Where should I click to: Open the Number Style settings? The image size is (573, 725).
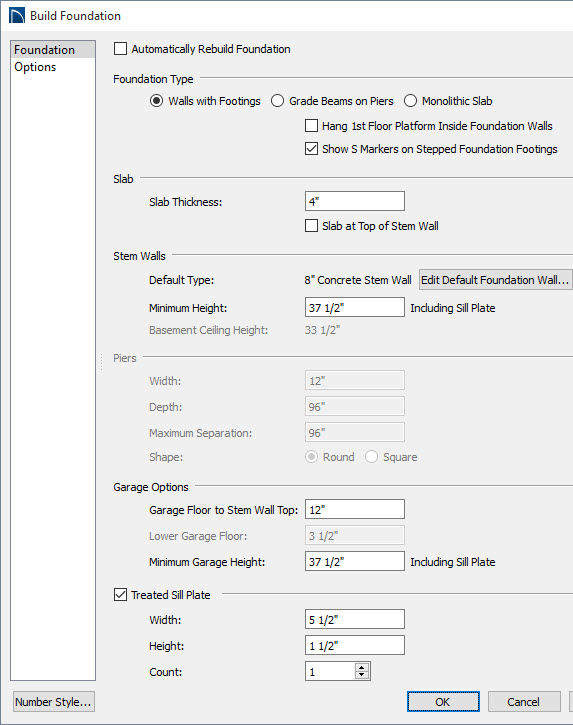(54, 702)
